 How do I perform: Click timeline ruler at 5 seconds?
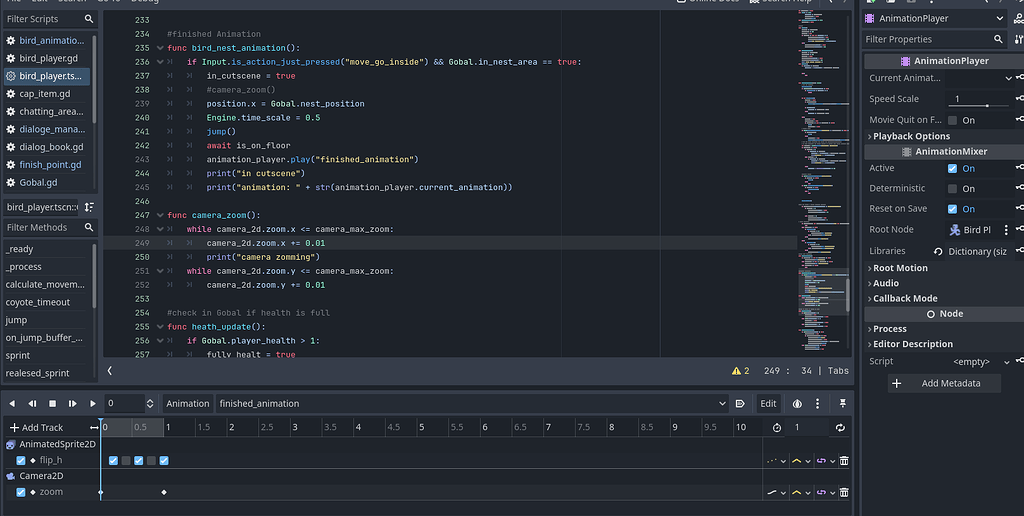421,427
